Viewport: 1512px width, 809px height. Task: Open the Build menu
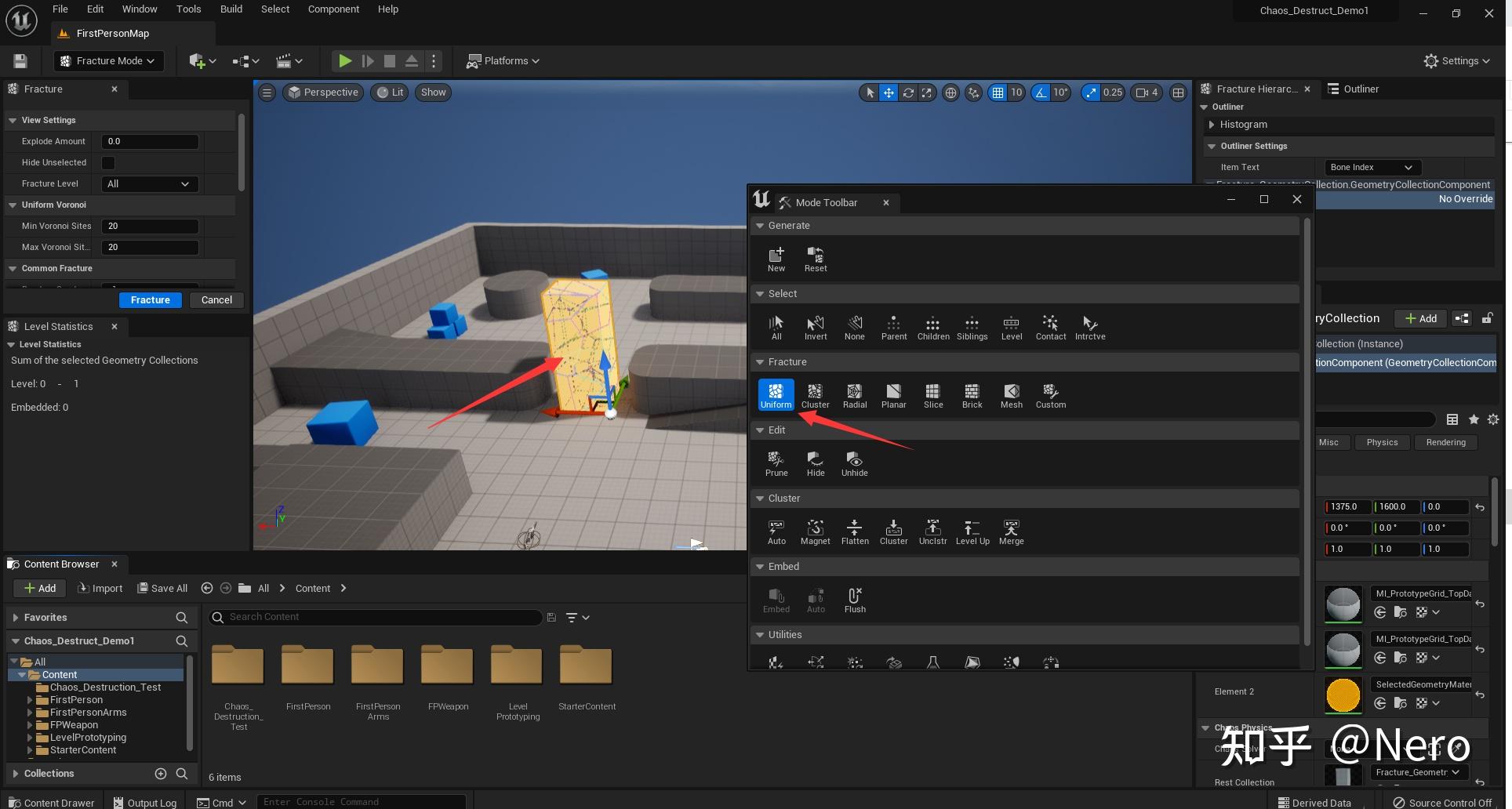tap(231, 9)
